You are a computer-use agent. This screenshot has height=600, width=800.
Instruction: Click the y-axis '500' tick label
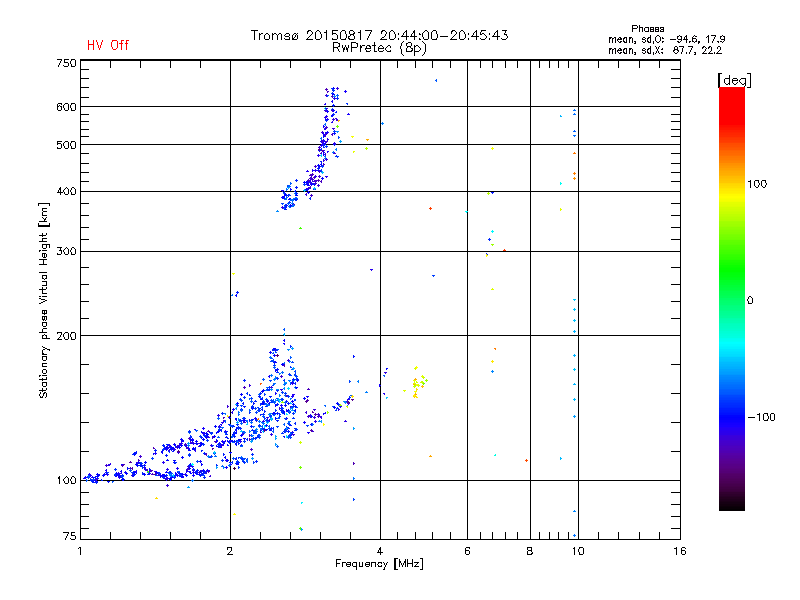click(x=66, y=145)
